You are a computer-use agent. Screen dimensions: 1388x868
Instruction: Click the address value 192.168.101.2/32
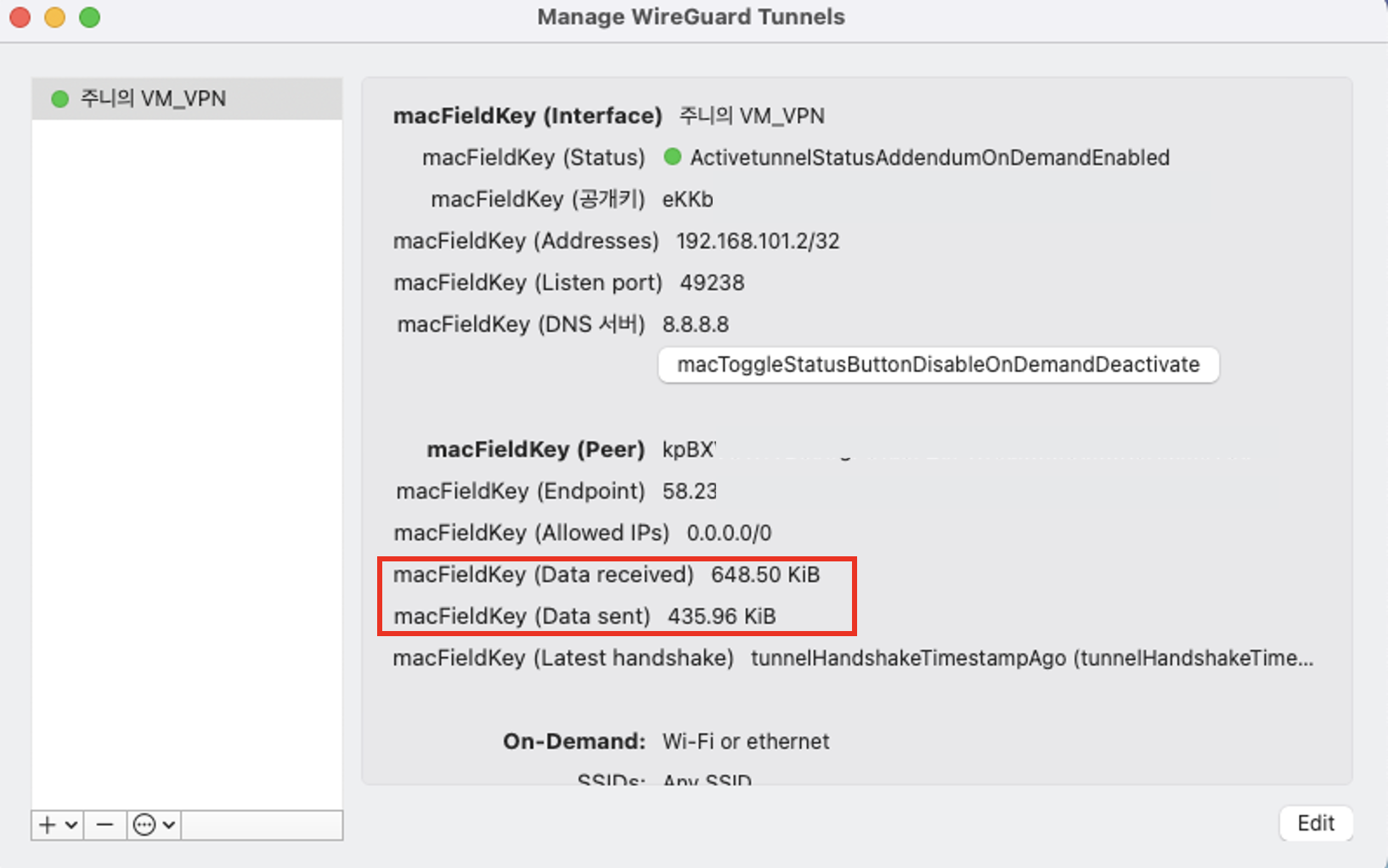[758, 241]
